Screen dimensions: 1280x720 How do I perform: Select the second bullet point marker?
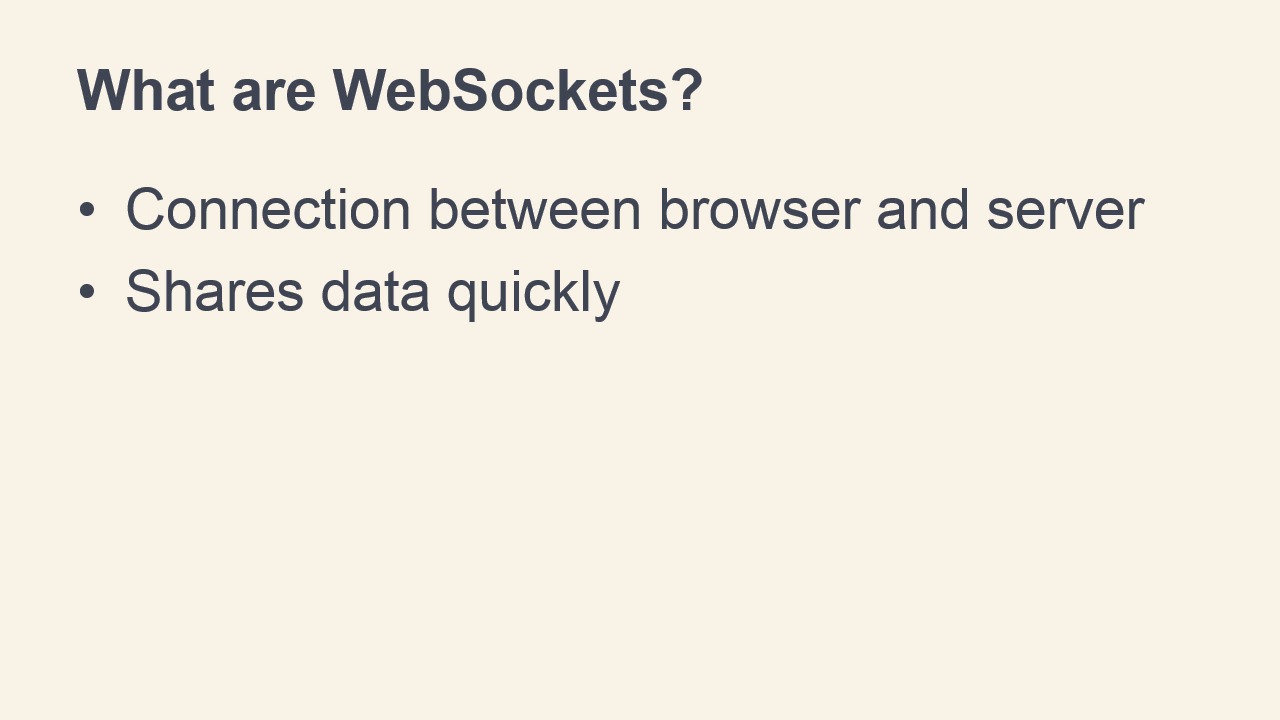[87, 292]
